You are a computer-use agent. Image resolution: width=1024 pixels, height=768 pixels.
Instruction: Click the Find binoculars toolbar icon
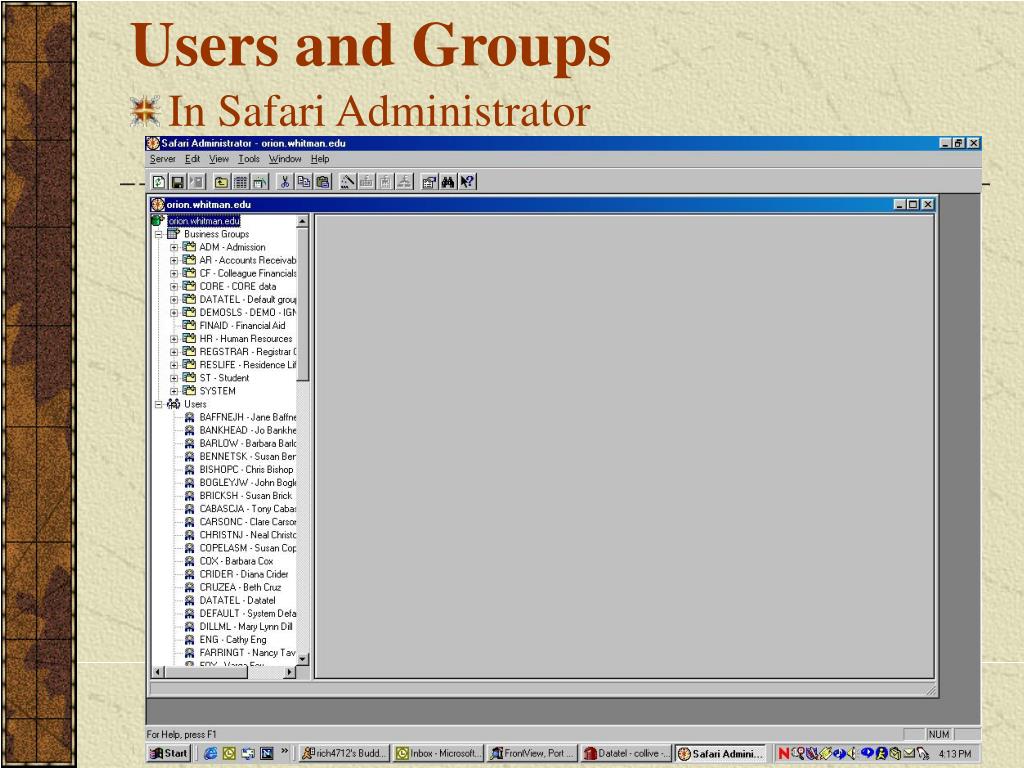[x=448, y=182]
